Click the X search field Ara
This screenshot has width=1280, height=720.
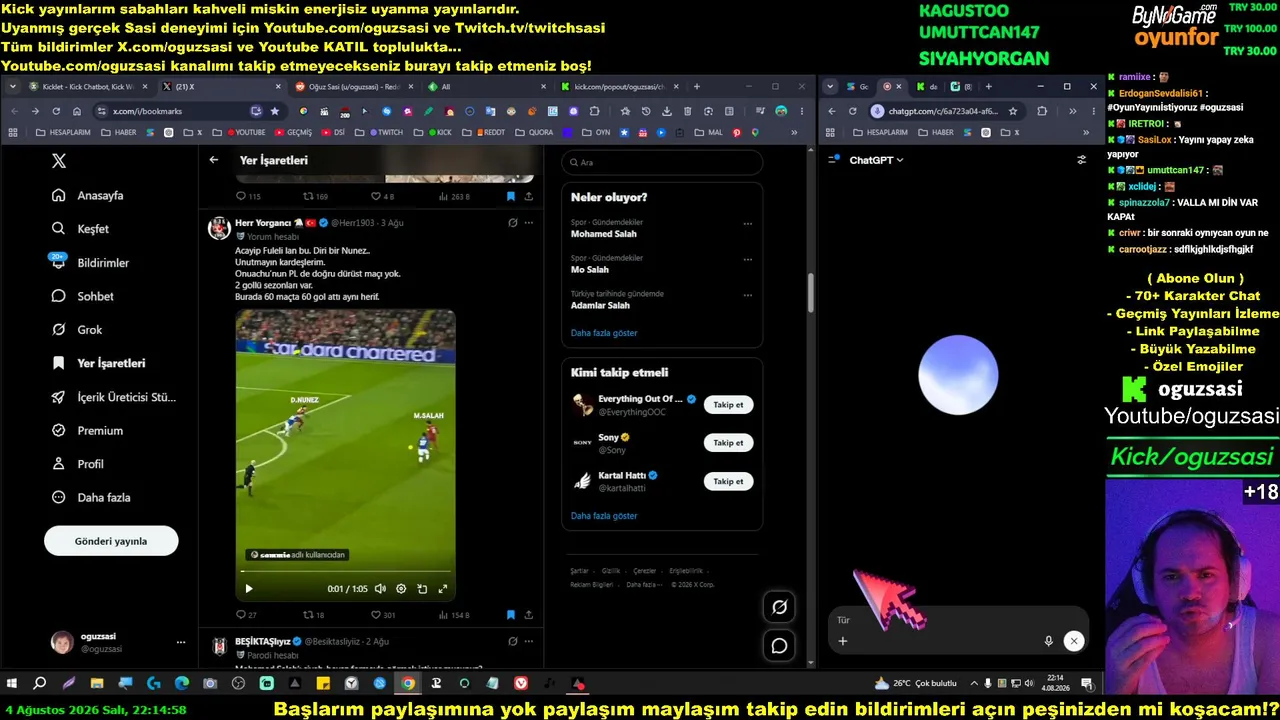[662, 162]
